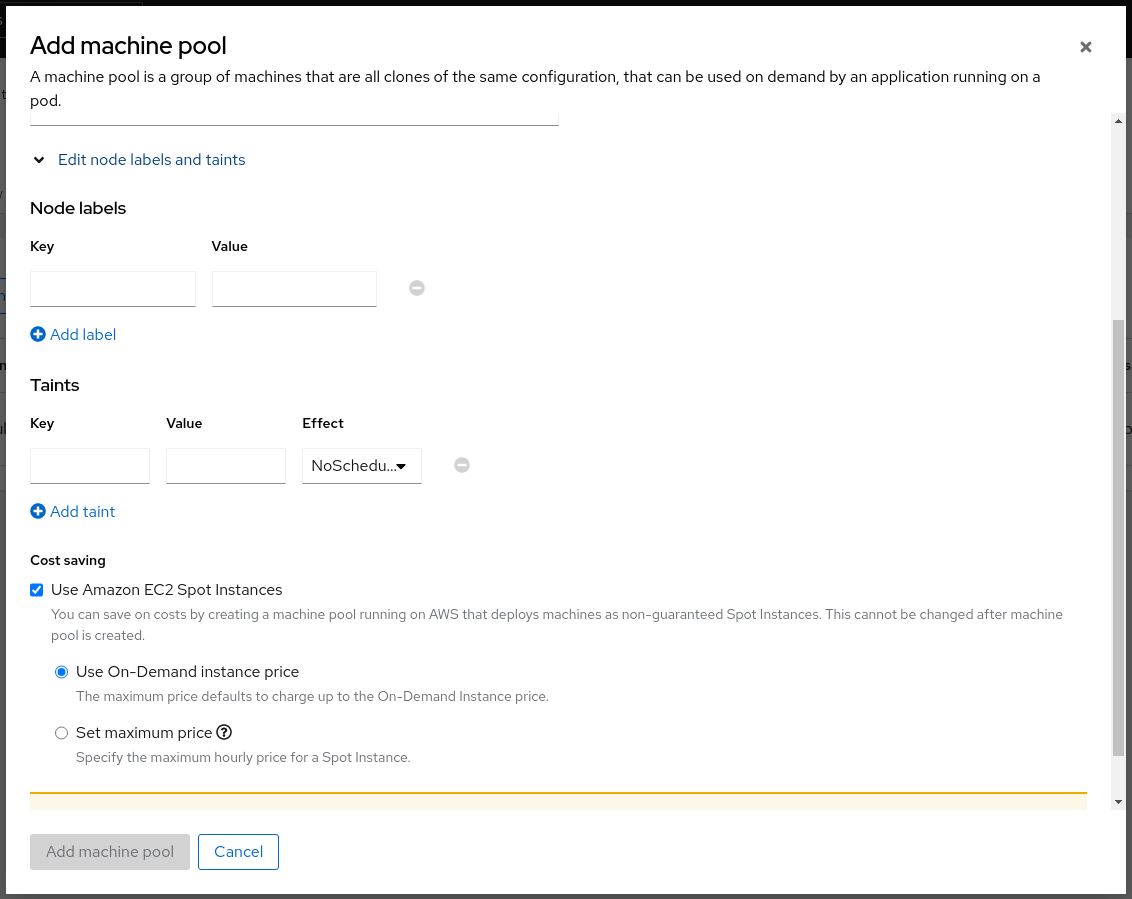The height and width of the screenshot is (899, 1132).
Task: Click the remove icon beside taint row
Action: (462, 465)
